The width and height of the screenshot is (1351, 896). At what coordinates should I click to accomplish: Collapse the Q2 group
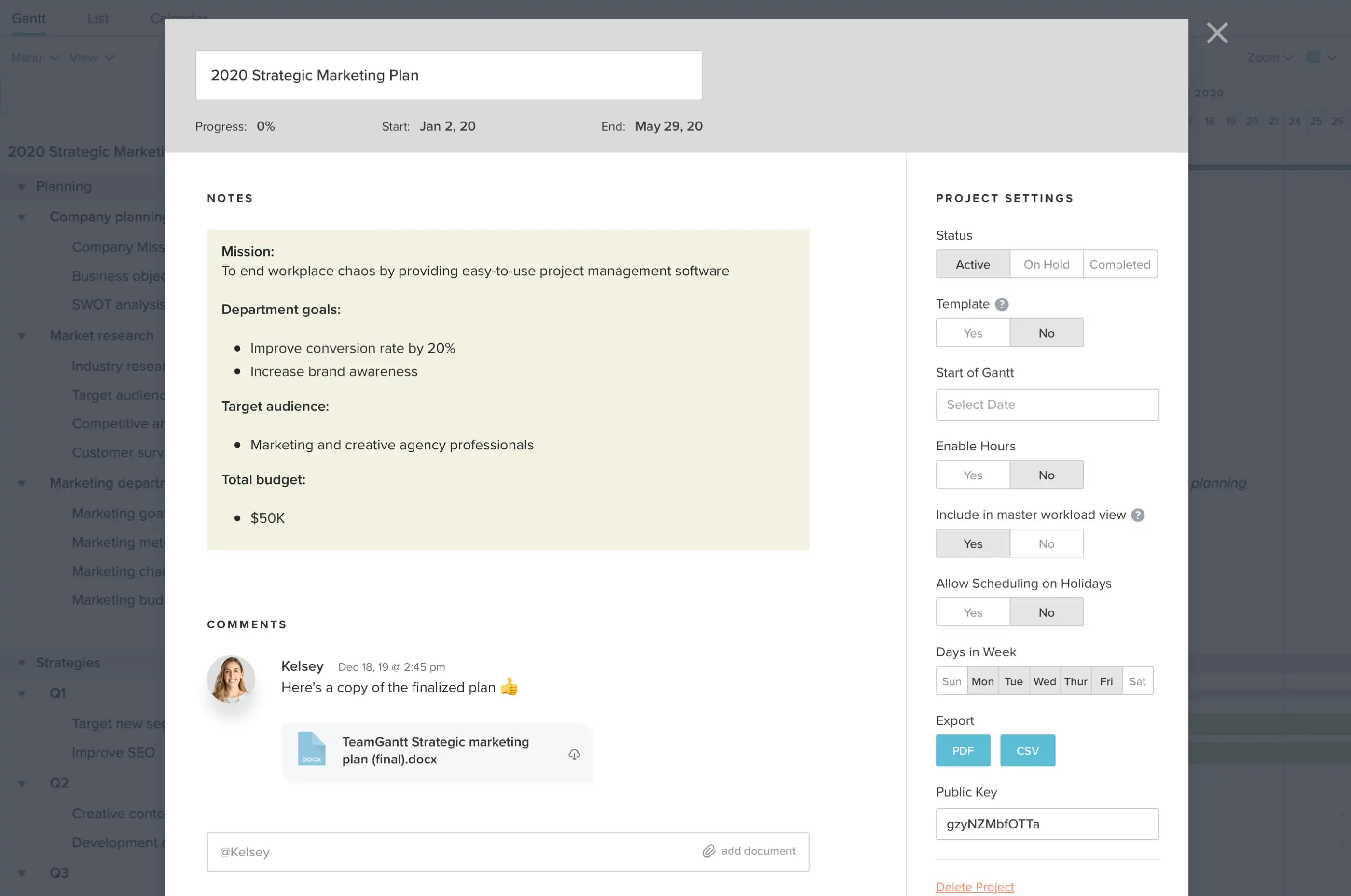point(22,784)
